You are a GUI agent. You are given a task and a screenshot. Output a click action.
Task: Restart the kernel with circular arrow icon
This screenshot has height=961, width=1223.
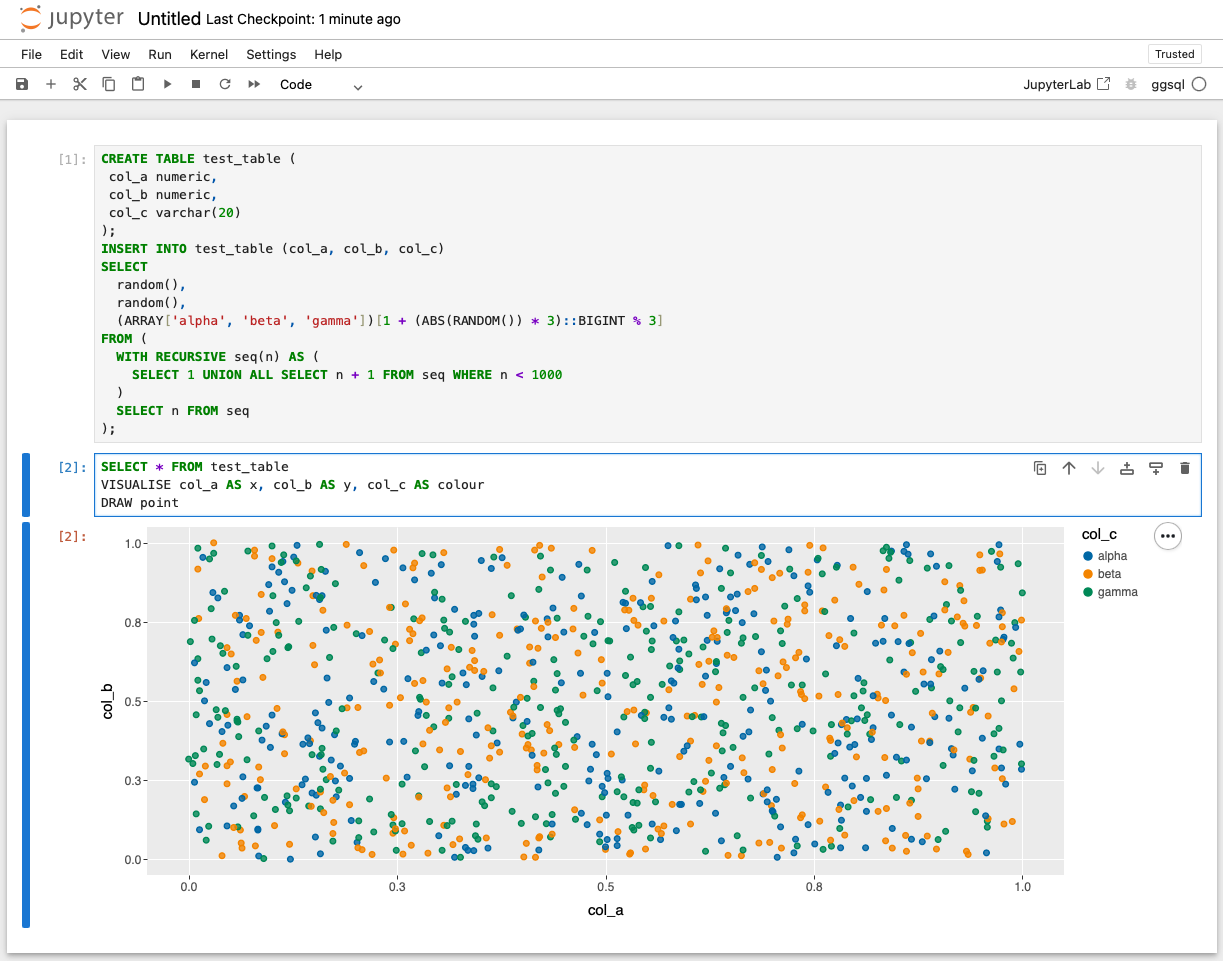(225, 85)
